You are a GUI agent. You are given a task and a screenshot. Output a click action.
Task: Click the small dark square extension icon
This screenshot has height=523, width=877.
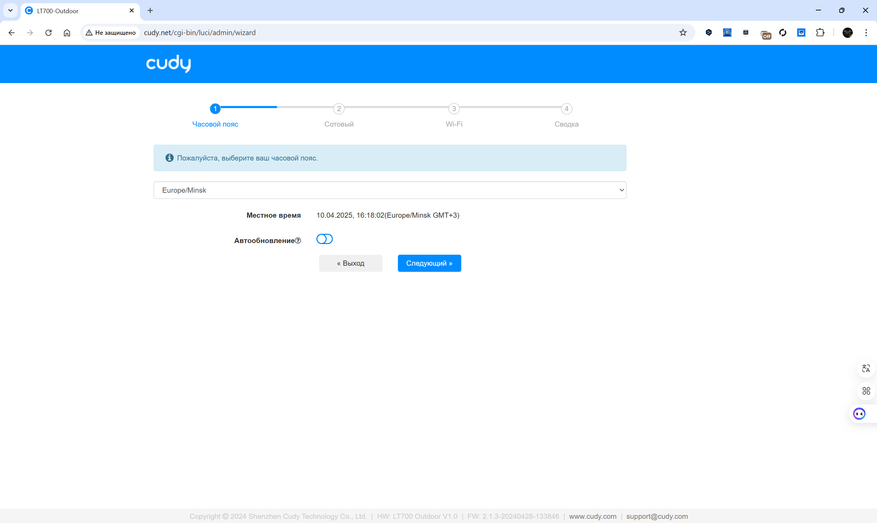(746, 32)
